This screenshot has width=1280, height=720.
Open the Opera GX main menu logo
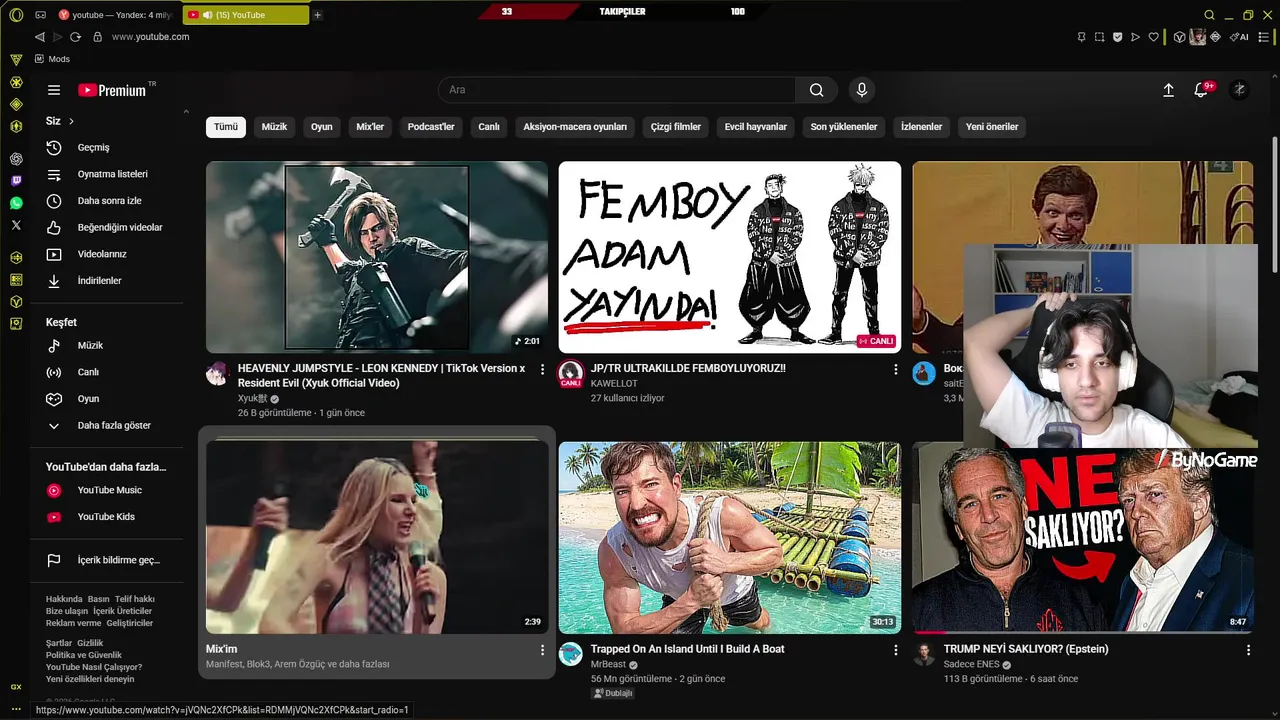(16, 15)
